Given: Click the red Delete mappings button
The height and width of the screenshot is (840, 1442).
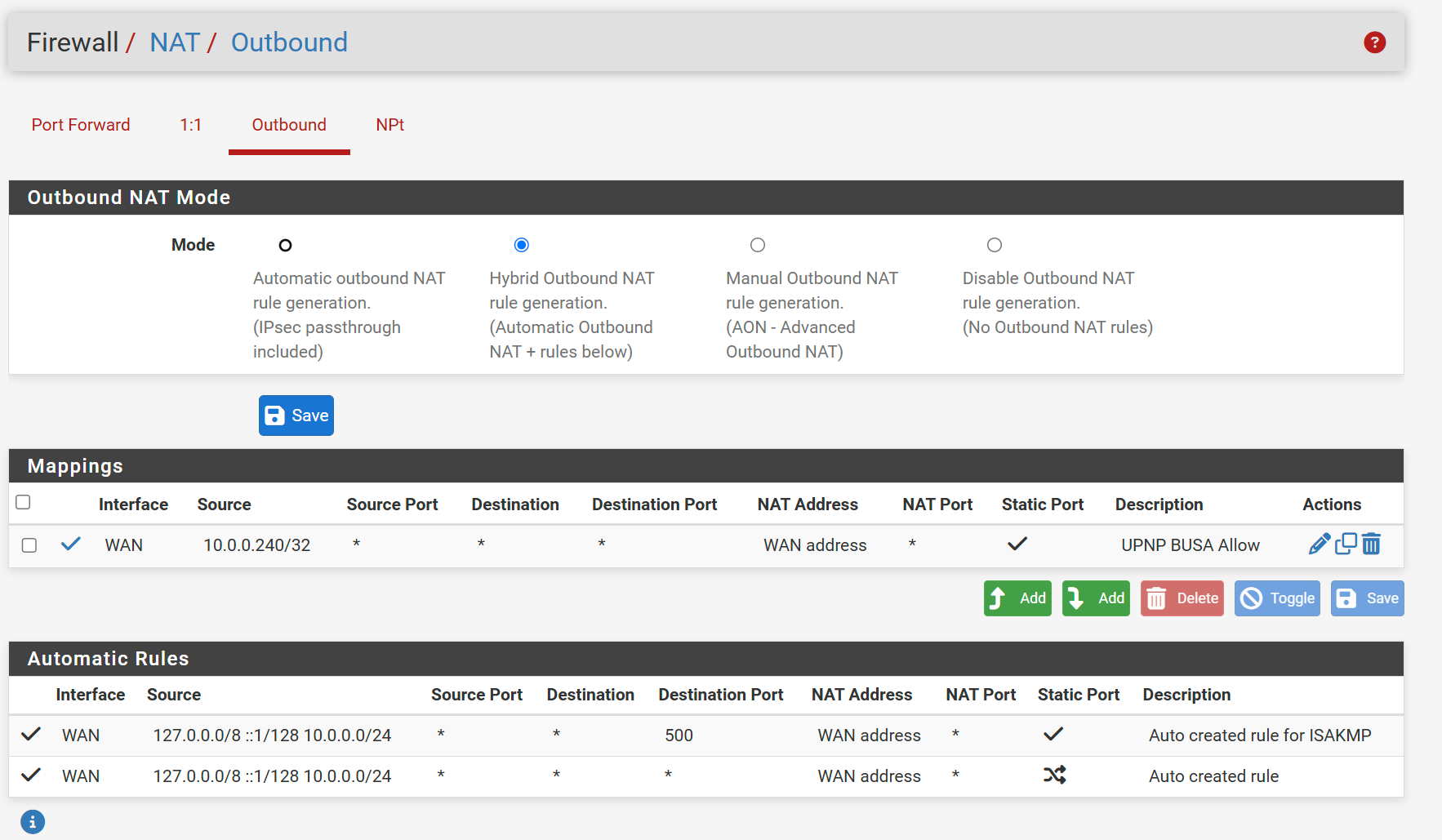Looking at the screenshot, I should pos(1182,598).
